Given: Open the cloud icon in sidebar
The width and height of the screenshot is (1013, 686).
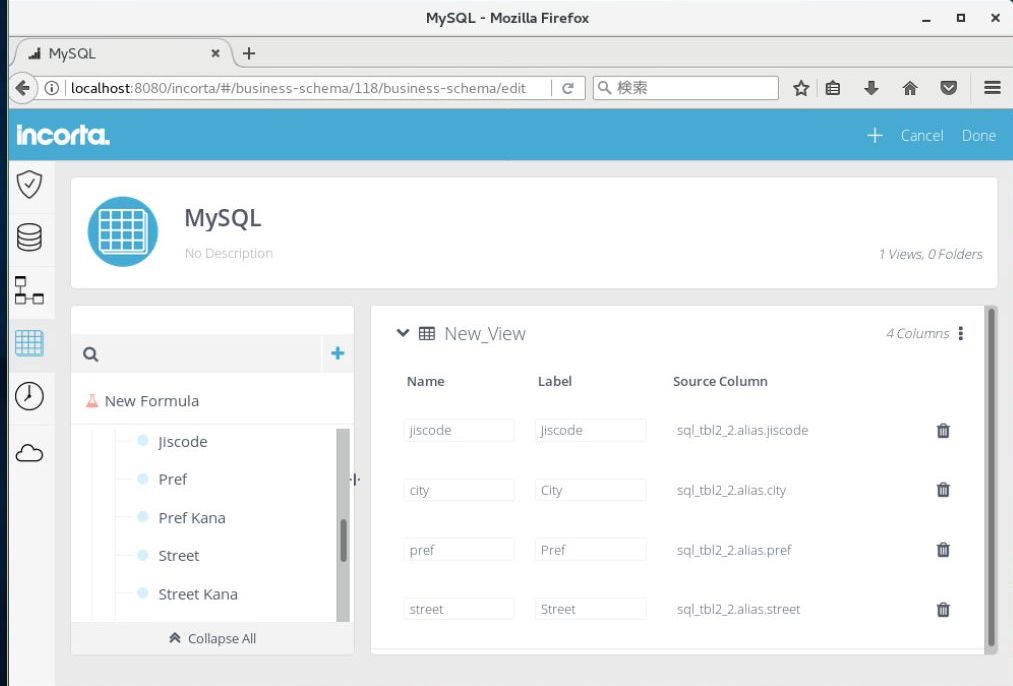Looking at the screenshot, I should coord(29,453).
